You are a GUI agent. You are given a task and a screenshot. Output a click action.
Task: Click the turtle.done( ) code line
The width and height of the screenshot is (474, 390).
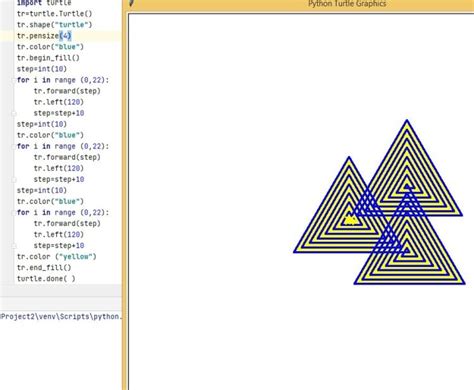46,279
